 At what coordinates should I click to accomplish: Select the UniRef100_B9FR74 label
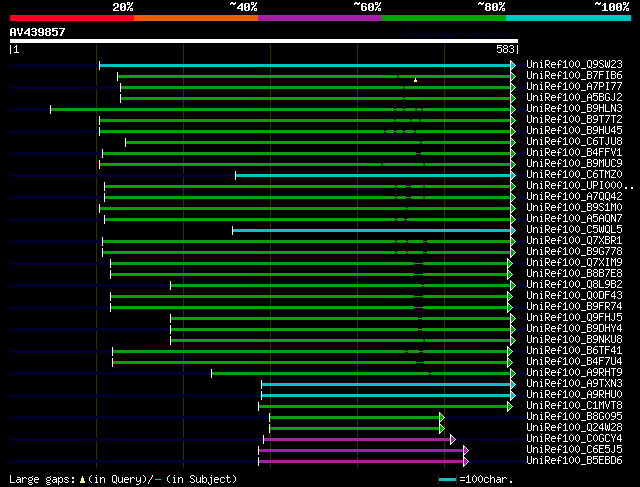tap(574, 307)
